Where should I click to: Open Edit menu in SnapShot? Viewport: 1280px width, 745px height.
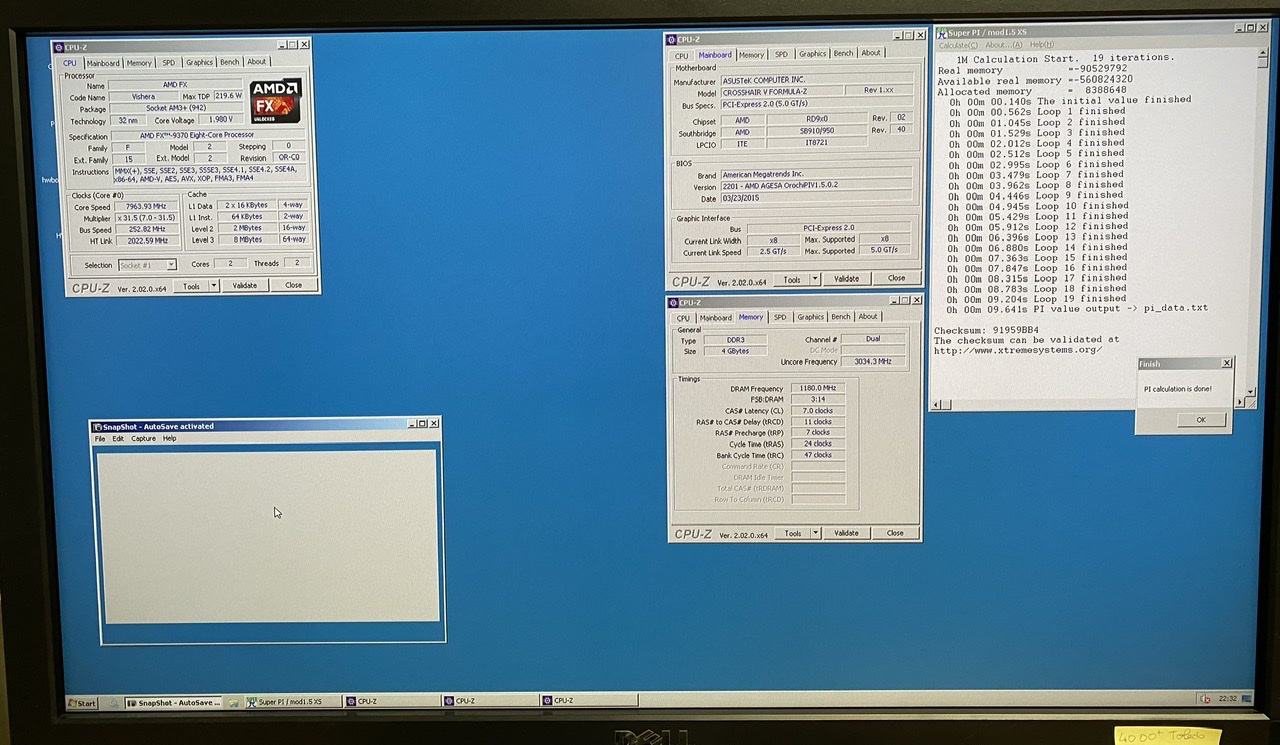pyautogui.click(x=118, y=439)
